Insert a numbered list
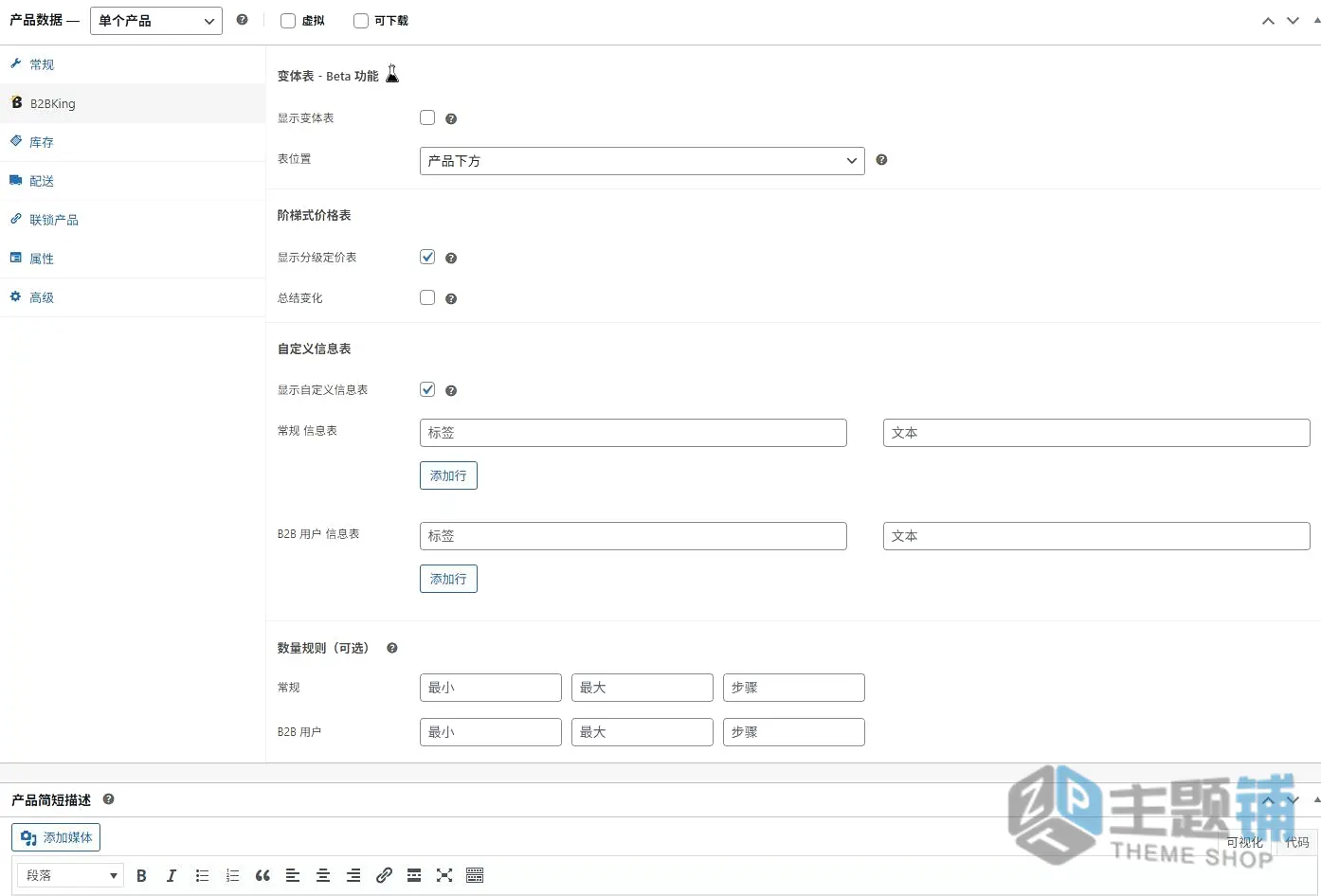Viewport: 1321px width, 896px height. click(x=232, y=875)
